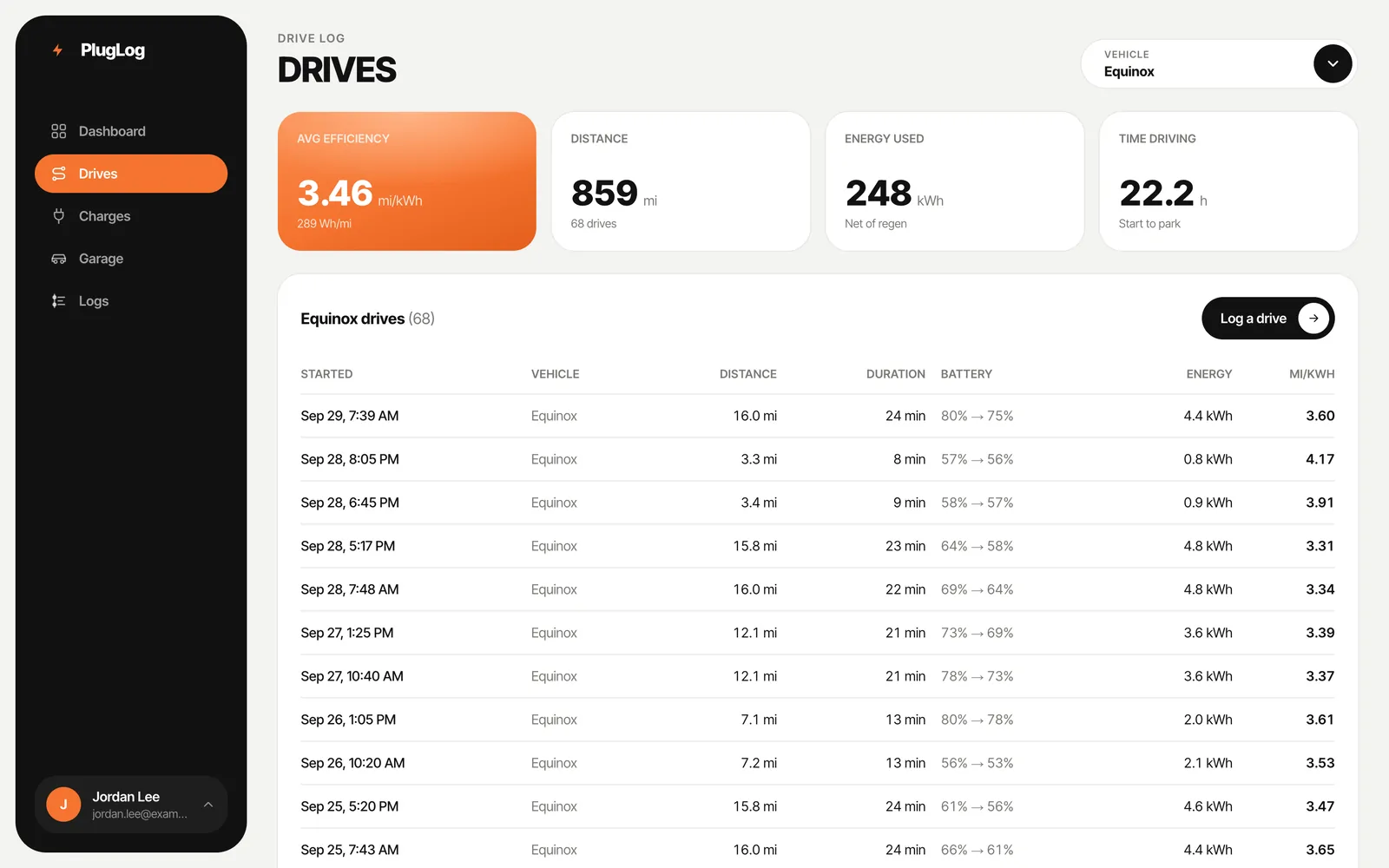Click the Dashboard grid icon
This screenshot has width=1389, height=868.
(x=59, y=131)
